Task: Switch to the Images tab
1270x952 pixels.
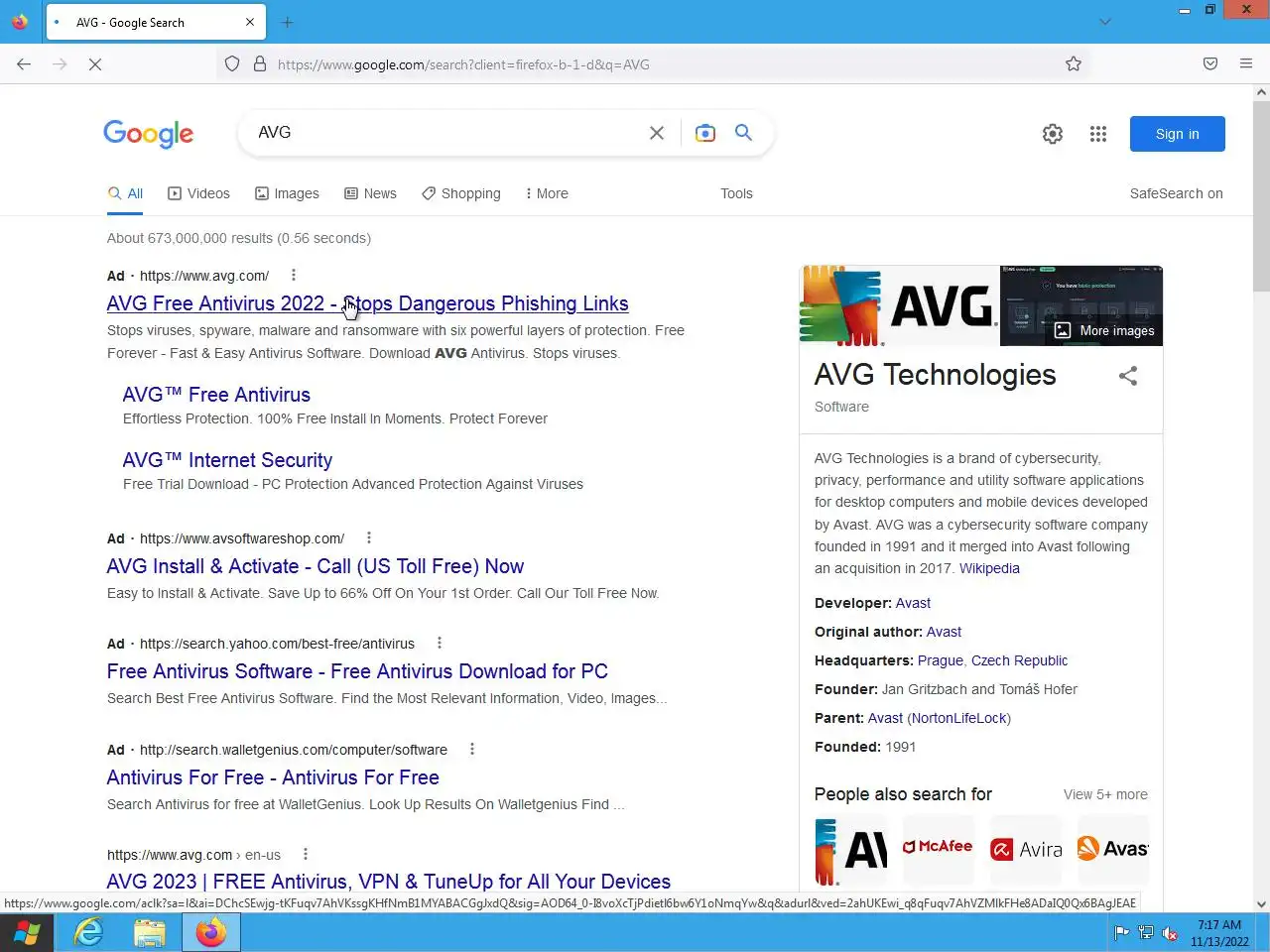Action: (x=287, y=193)
